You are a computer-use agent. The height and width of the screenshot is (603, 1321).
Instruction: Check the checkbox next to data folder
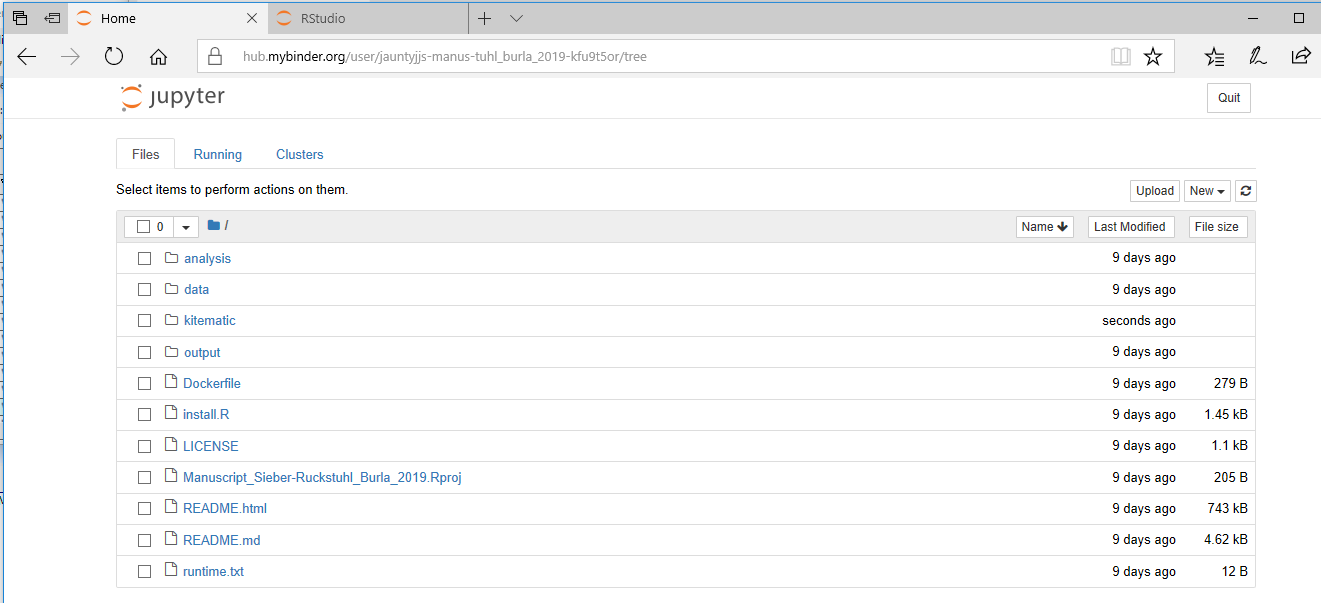point(144,289)
